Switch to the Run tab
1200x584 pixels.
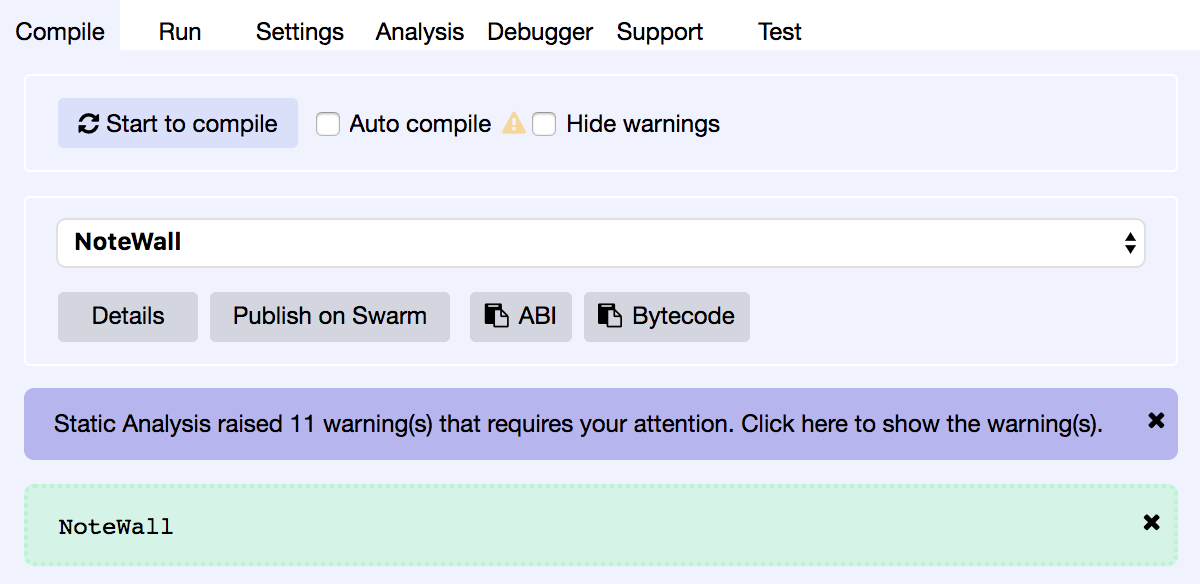click(x=180, y=32)
